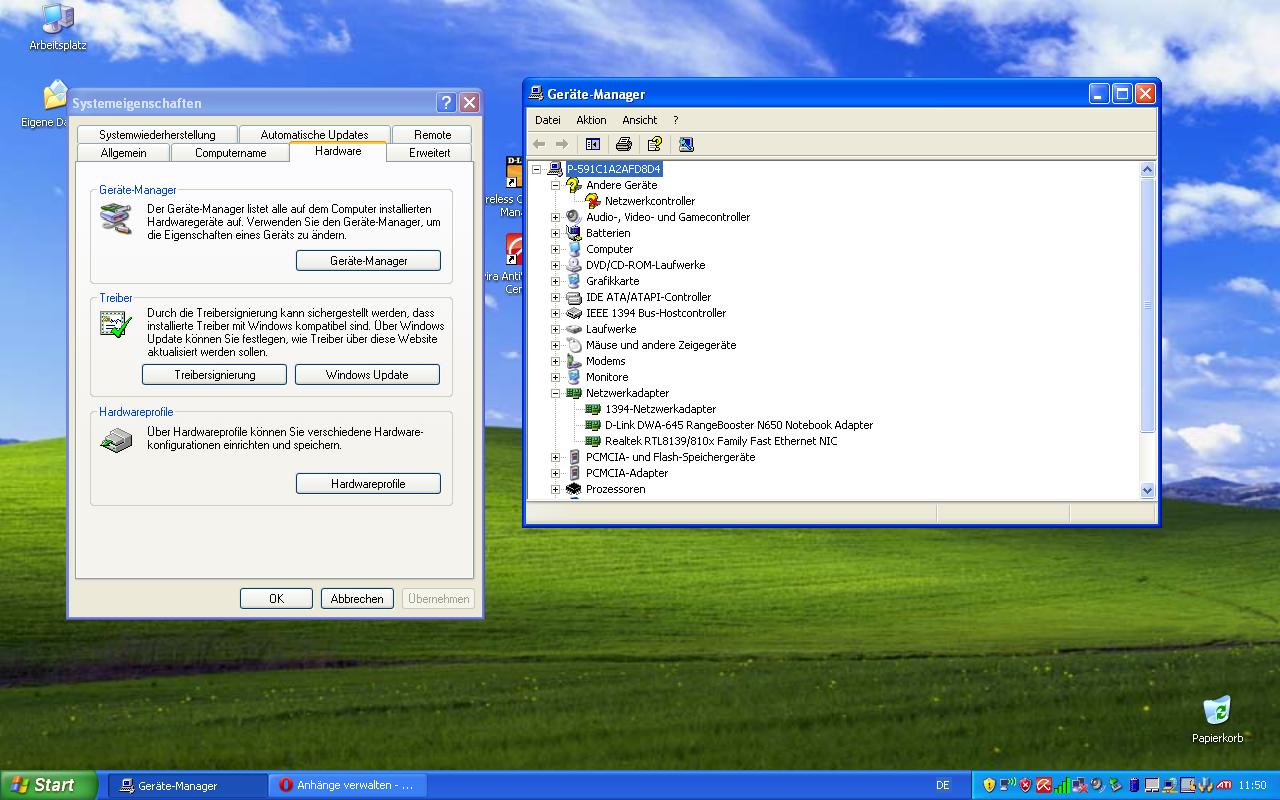
Task: Click Abbrechen in Systemeigenschaften
Action: click(x=357, y=599)
